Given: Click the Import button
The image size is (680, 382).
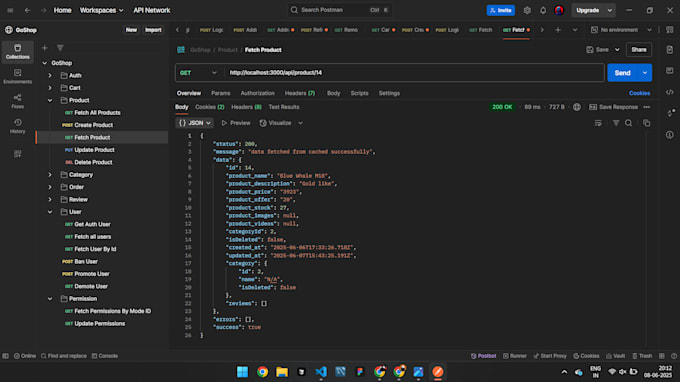Looking at the screenshot, I should 153,30.
